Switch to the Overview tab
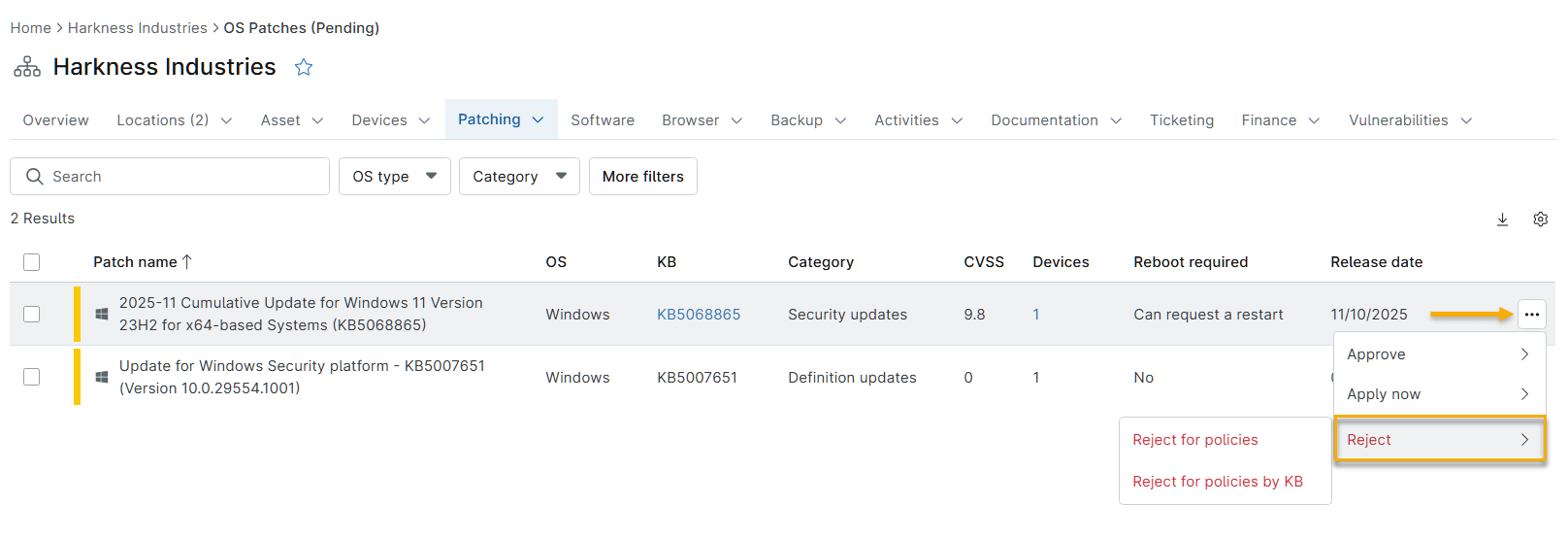The width and height of the screenshot is (1568, 538). [x=56, y=120]
